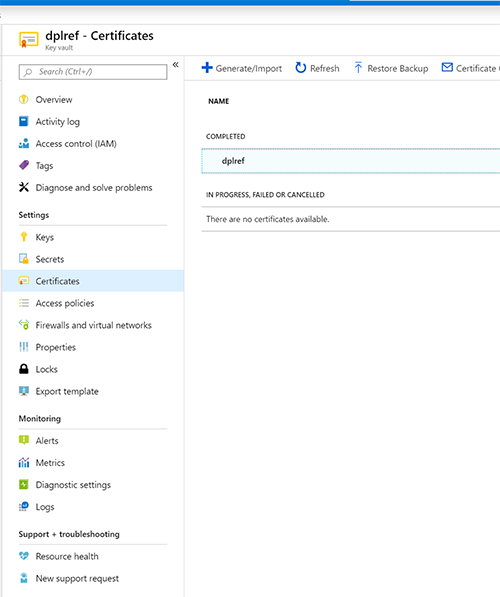Click the black Locks padlock icon
This screenshot has height=597, width=500.
pos(24,369)
